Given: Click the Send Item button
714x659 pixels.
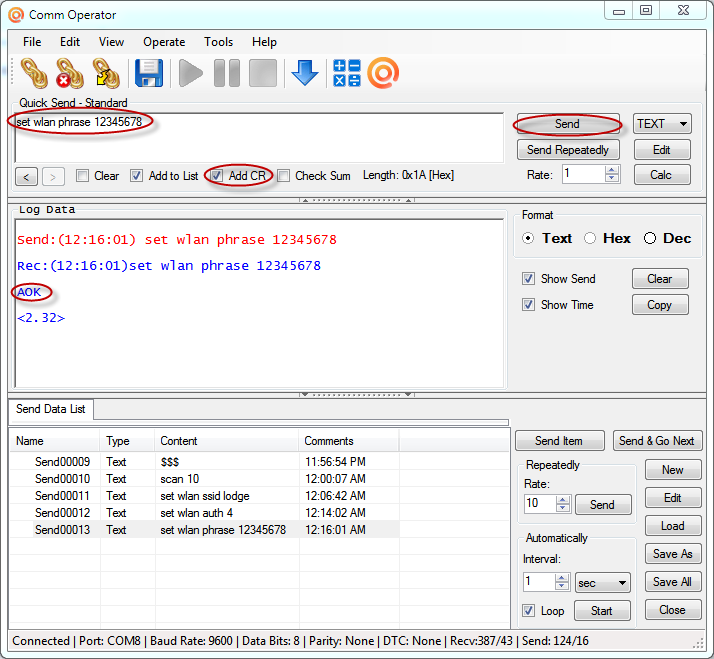Looking at the screenshot, I should click(559, 441).
